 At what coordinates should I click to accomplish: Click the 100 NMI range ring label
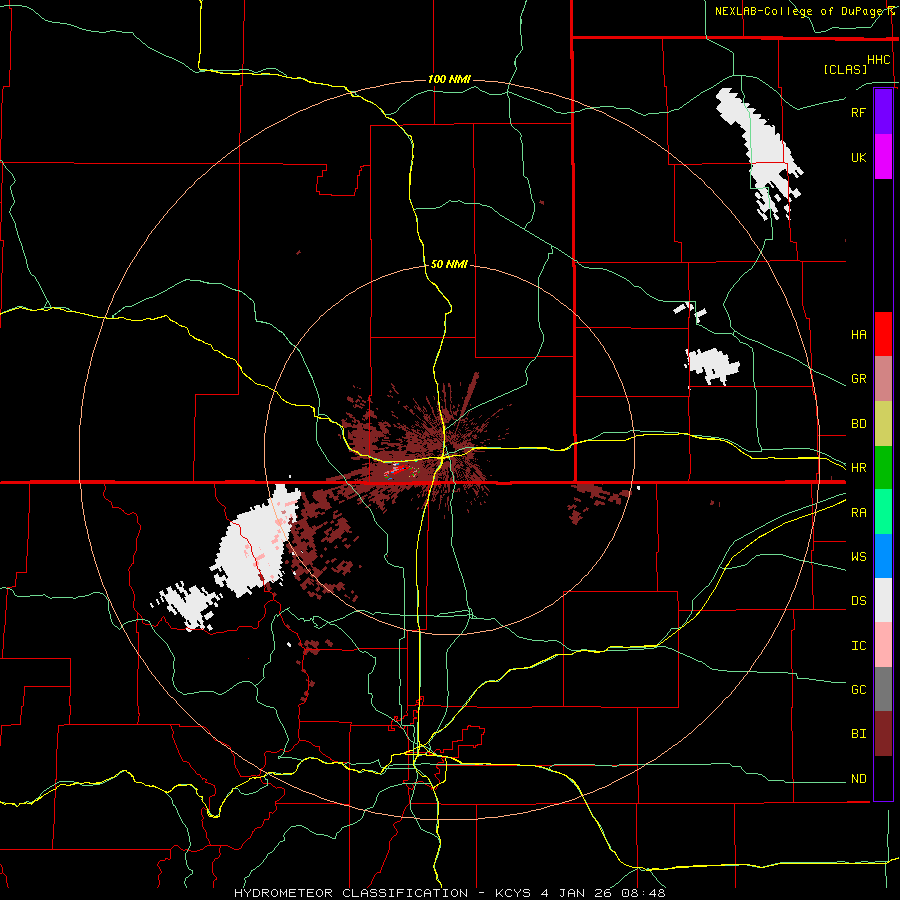(449, 79)
